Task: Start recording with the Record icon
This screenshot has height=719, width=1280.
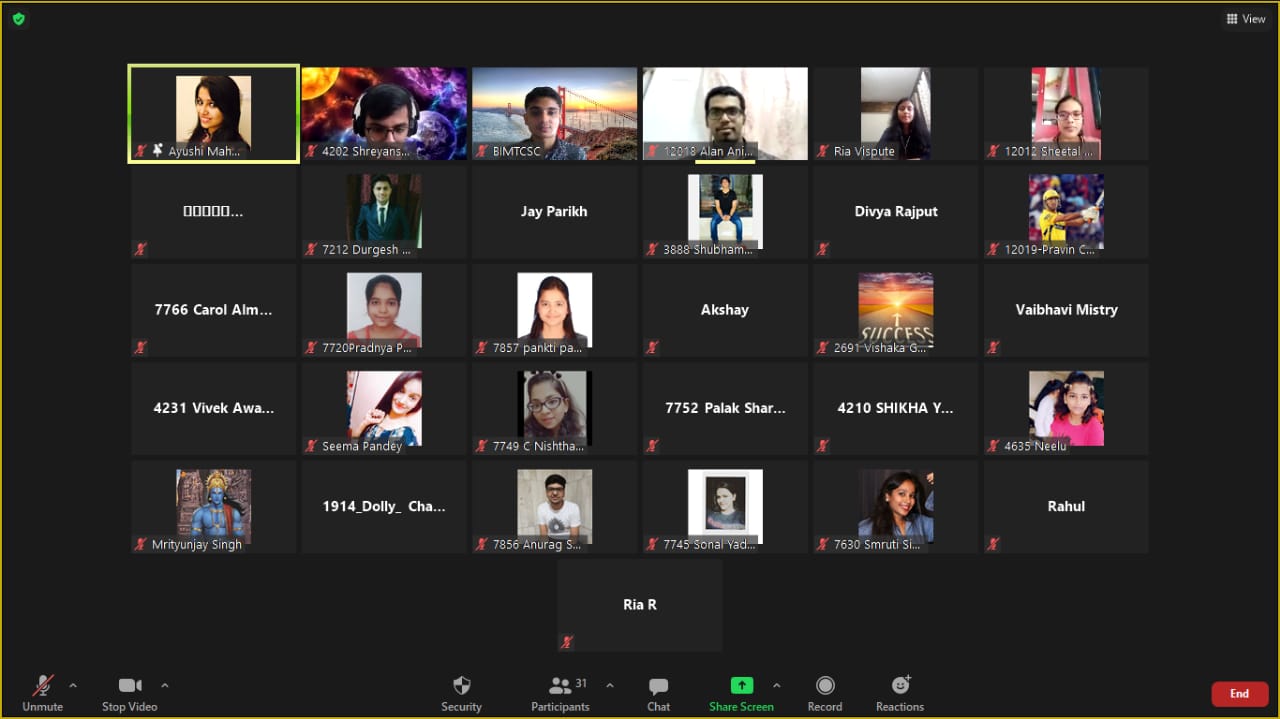Action: 824,686
